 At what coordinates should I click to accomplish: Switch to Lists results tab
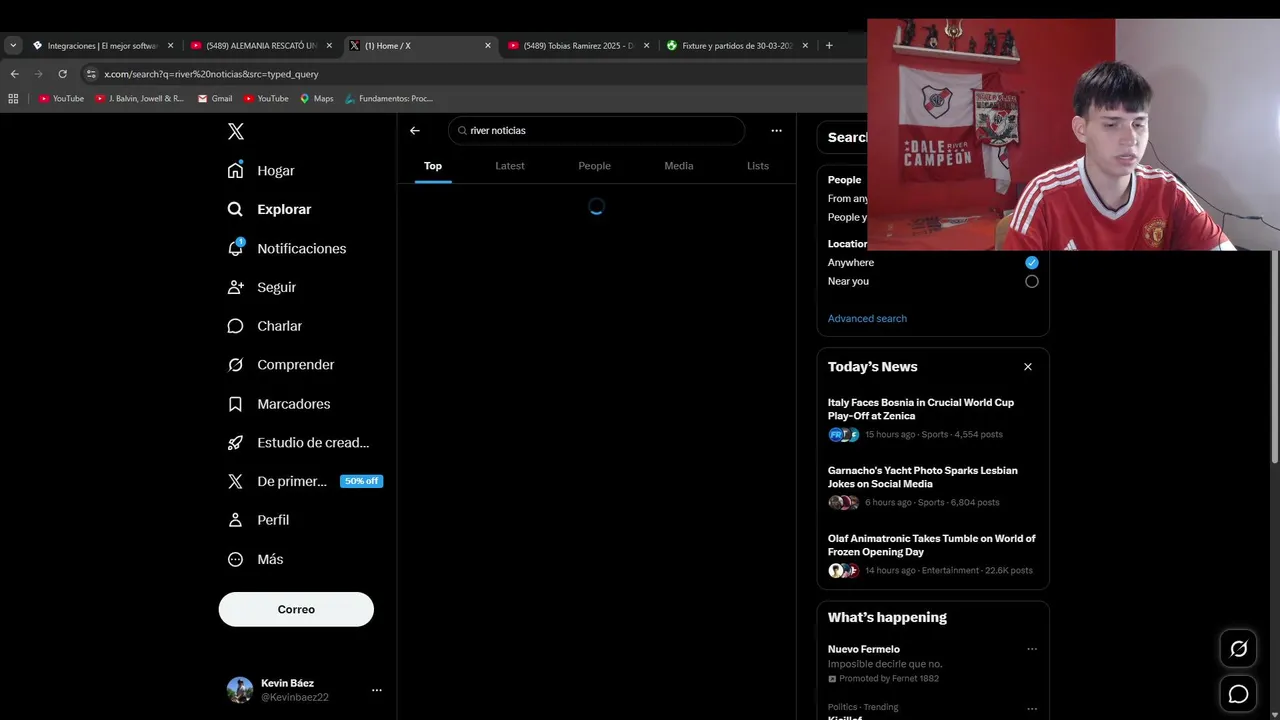pos(757,166)
